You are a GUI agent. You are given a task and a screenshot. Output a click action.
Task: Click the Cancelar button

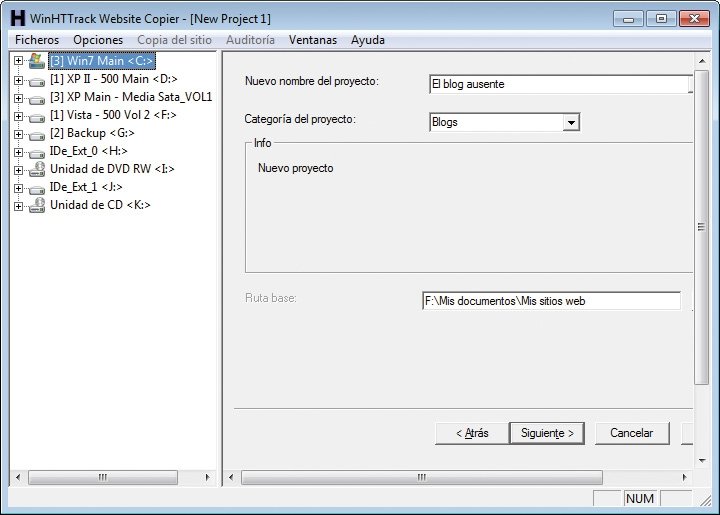pyautogui.click(x=632, y=433)
